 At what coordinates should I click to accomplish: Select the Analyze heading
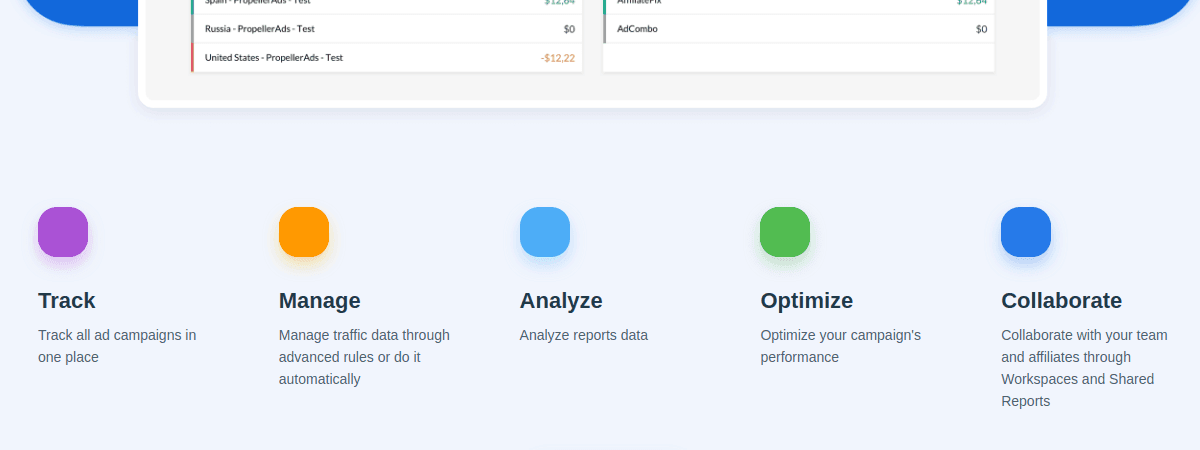561,301
